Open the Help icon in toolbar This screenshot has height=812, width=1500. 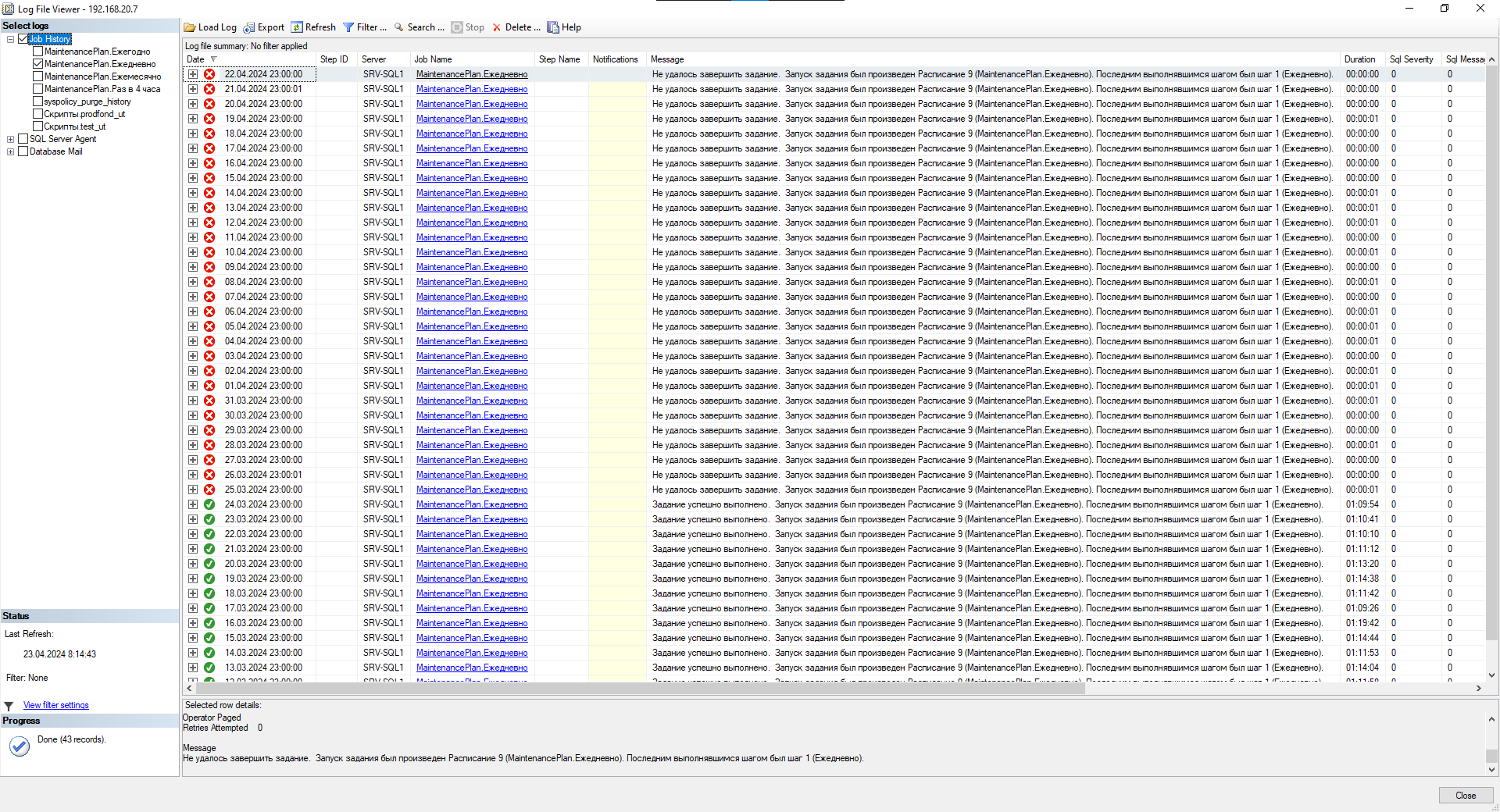[x=553, y=27]
